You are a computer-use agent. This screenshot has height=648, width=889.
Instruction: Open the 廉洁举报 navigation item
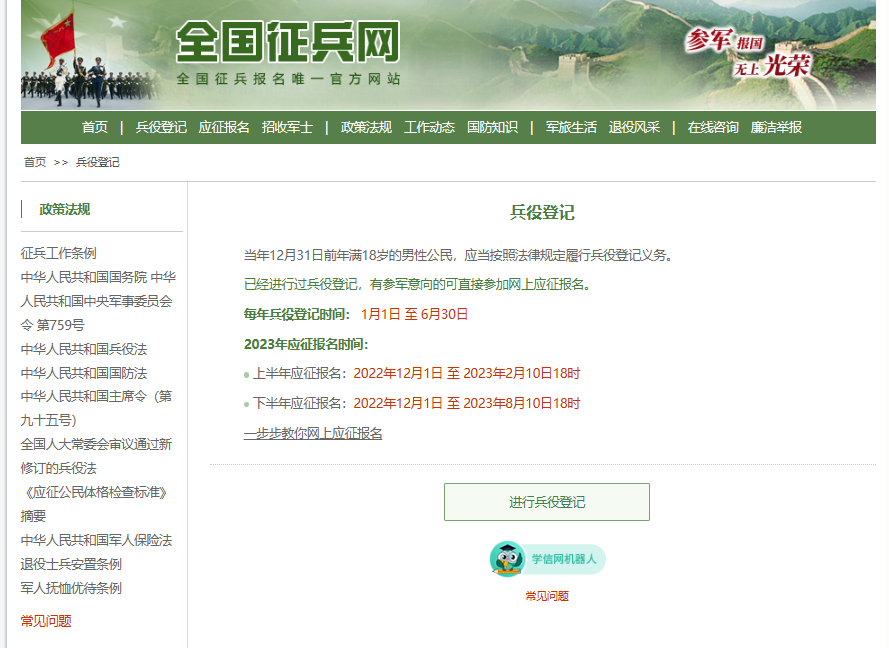point(776,127)
